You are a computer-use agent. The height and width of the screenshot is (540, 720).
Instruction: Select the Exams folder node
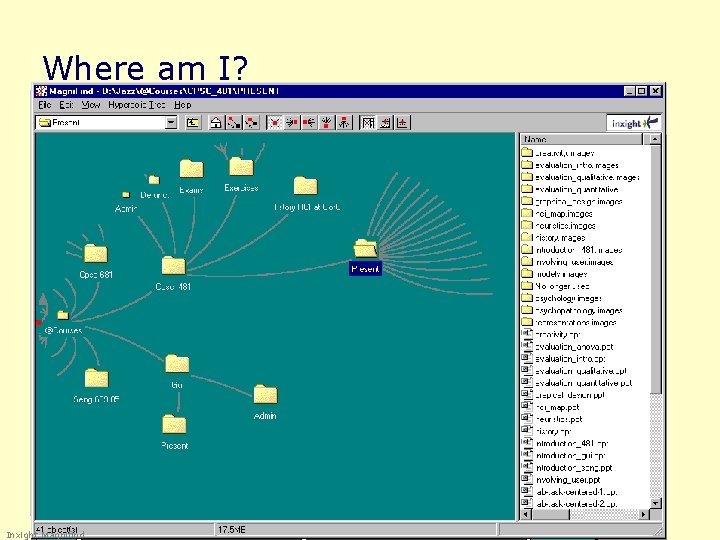pos(191,176)
